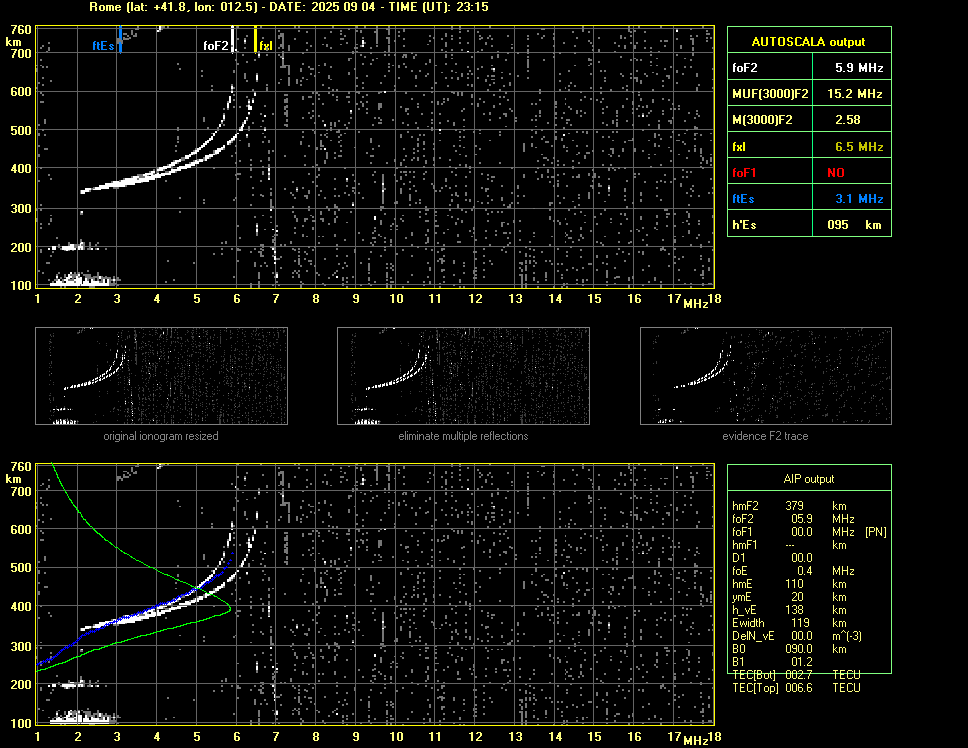
Task: Click the hmE 110 km row
Action: pyautogui.click(x=789, y=584)
